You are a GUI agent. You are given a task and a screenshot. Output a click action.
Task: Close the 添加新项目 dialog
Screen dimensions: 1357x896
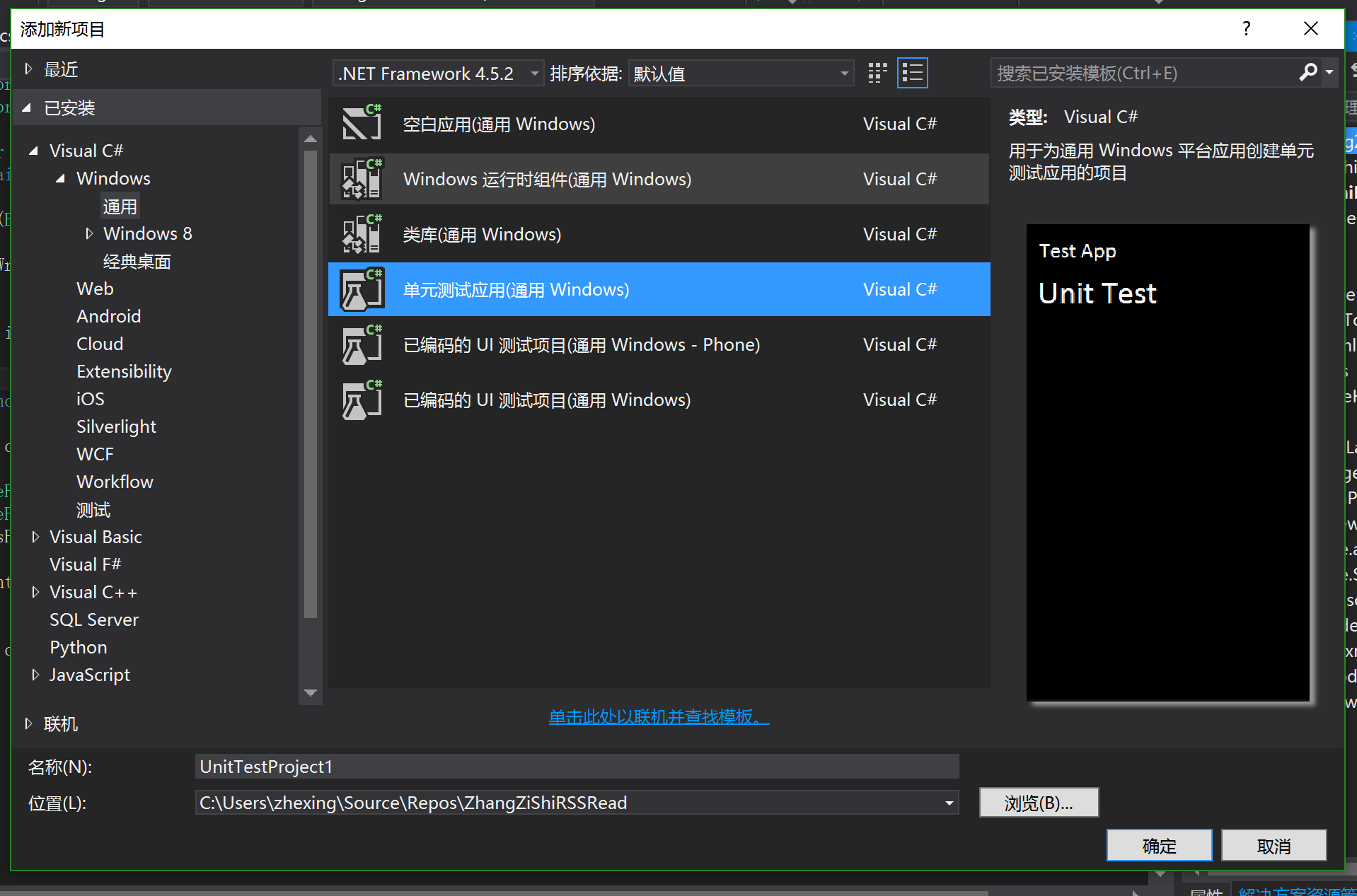point(1311,28)
